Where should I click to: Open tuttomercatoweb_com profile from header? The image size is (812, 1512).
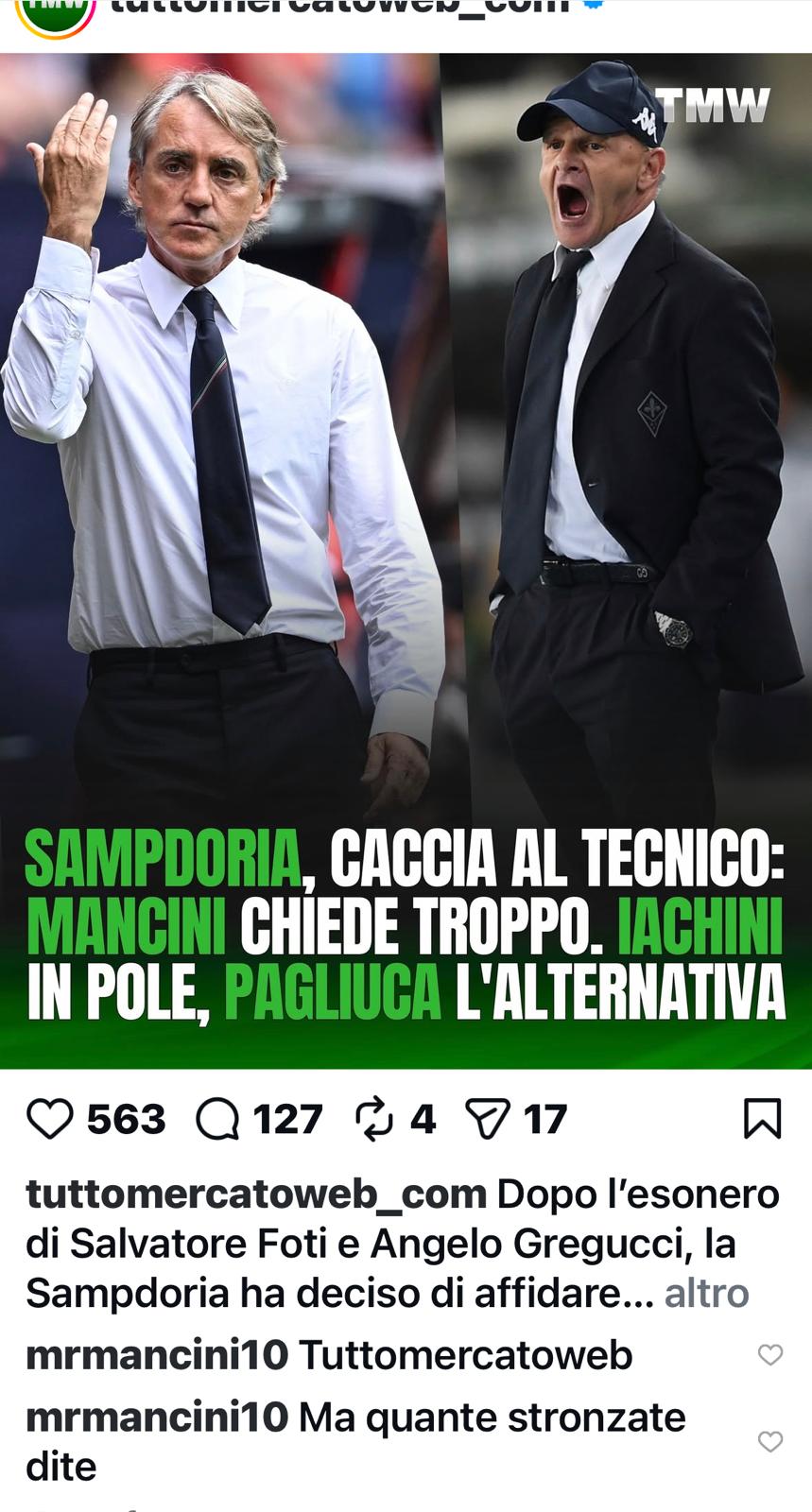click(340, 8)
